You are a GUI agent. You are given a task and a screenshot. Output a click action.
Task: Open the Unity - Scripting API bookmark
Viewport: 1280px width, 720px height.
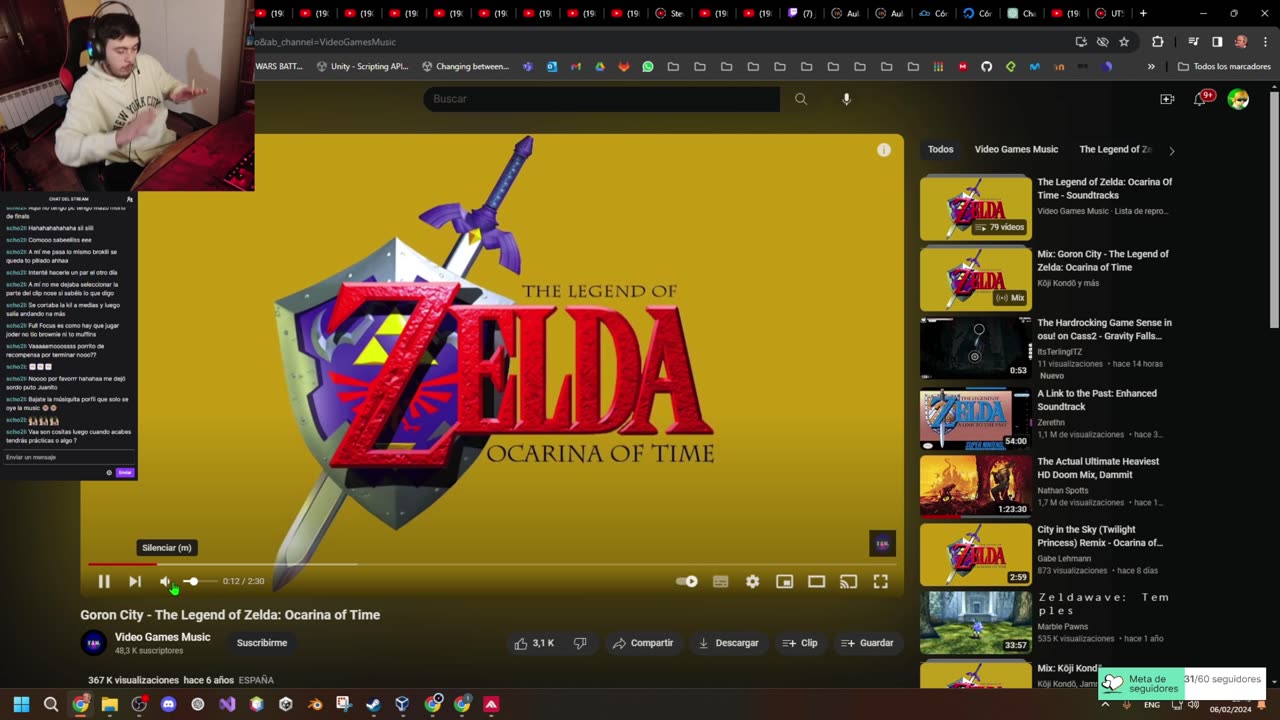(x=362, y=67)
